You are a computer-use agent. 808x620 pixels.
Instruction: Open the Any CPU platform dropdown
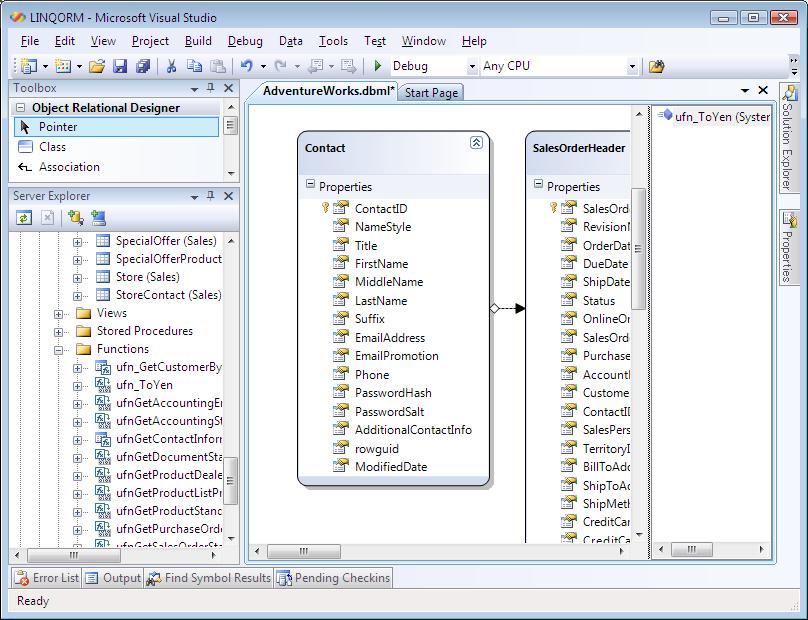(x=632, y=66)
